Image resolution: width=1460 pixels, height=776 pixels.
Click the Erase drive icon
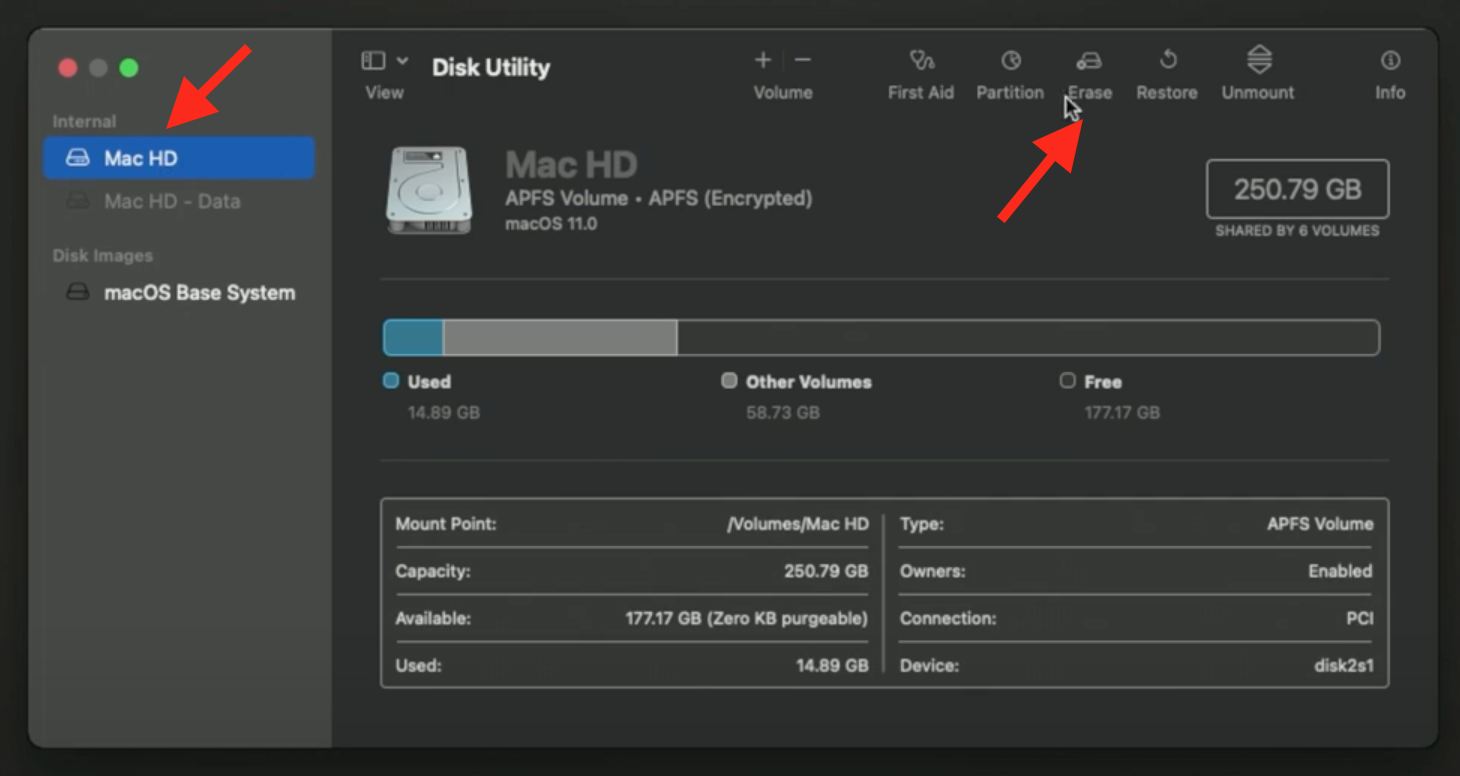(1089, 61)
